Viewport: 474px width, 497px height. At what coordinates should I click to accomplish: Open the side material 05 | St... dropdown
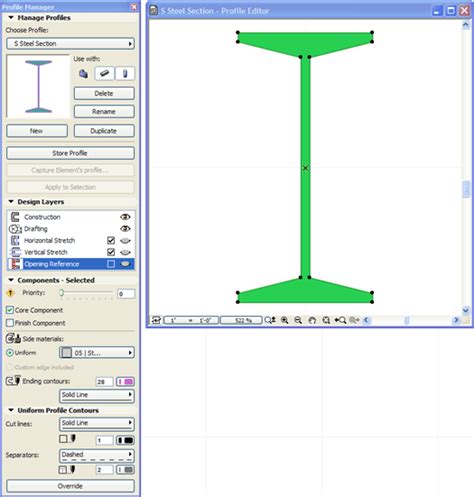(97, 353)
